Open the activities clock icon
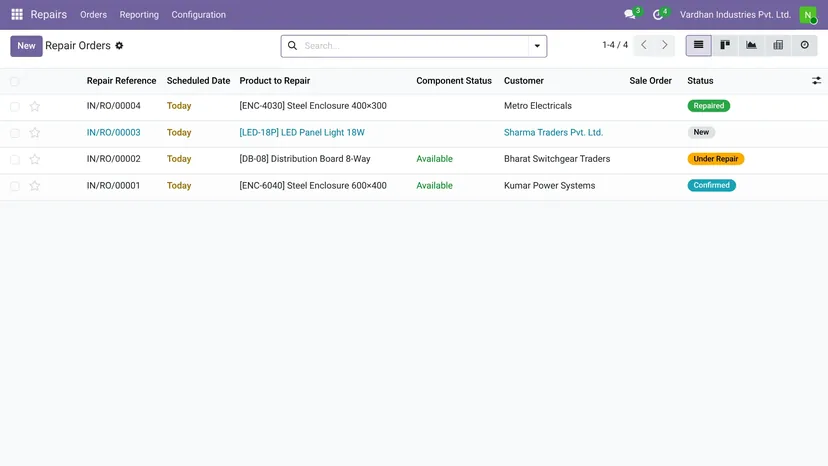The height and width of the screenshot is (466, 828). tap(657, 15)
